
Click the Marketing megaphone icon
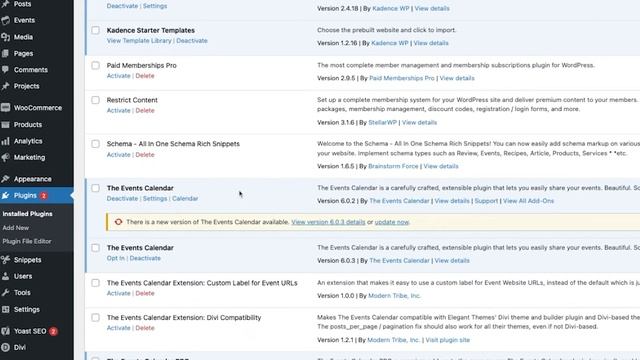5,158
